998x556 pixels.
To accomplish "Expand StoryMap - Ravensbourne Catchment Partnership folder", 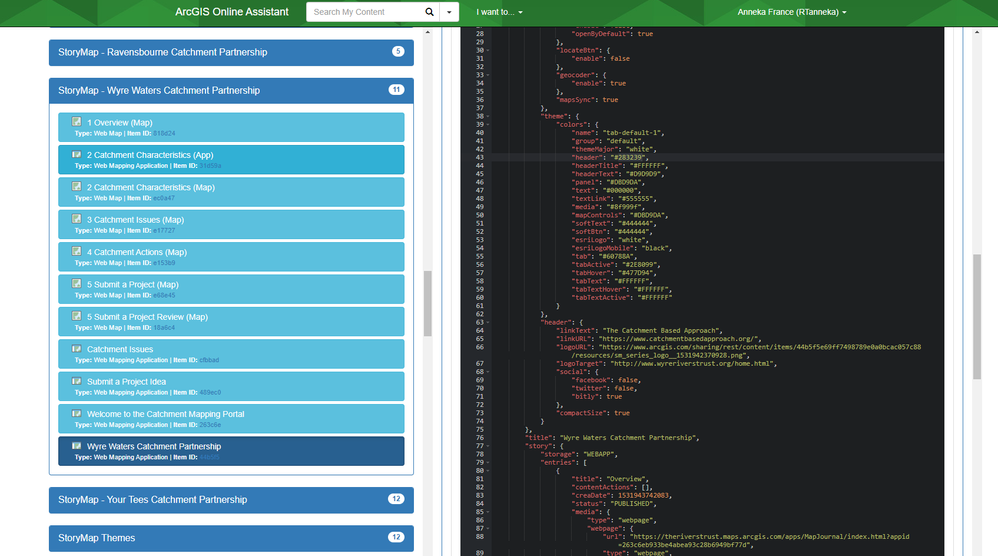I will [231, 52].
